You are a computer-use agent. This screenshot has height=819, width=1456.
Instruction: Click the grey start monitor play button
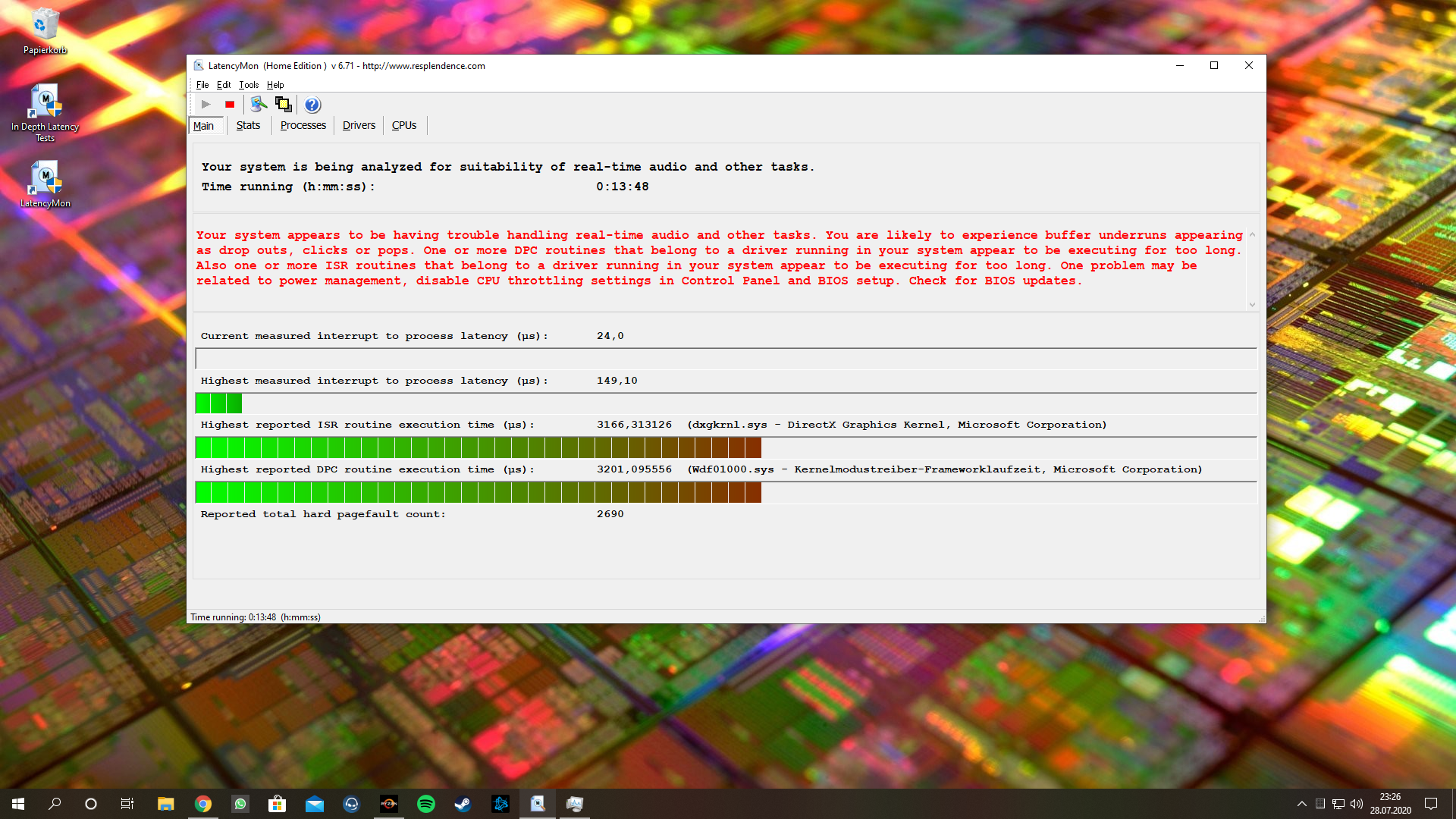(x=206, y=105)
